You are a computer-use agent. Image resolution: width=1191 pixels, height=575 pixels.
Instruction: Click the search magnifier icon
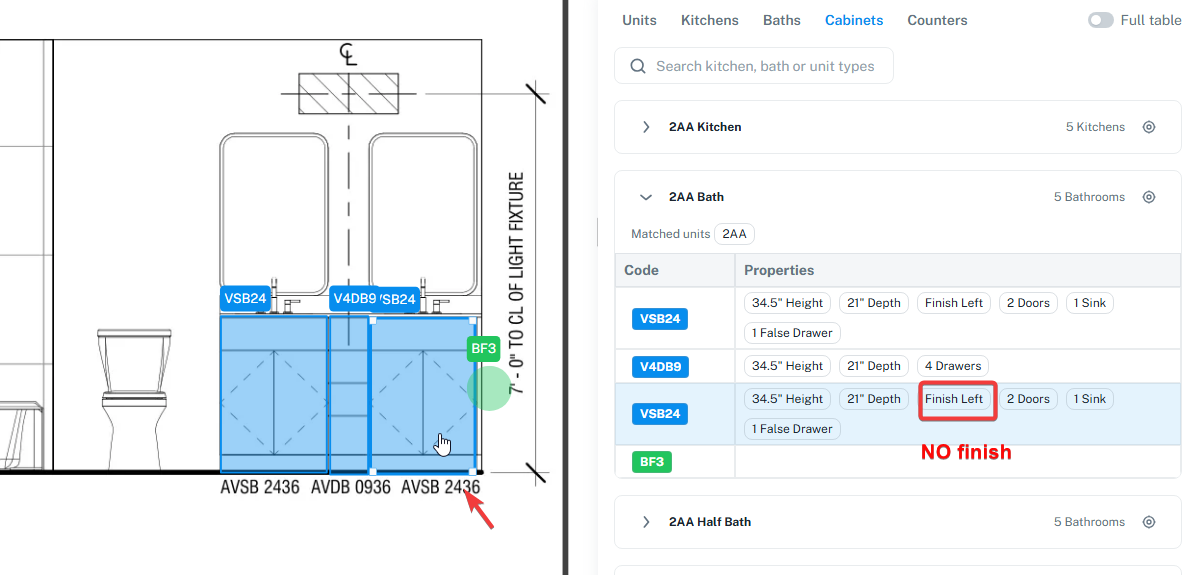(638, 66)
